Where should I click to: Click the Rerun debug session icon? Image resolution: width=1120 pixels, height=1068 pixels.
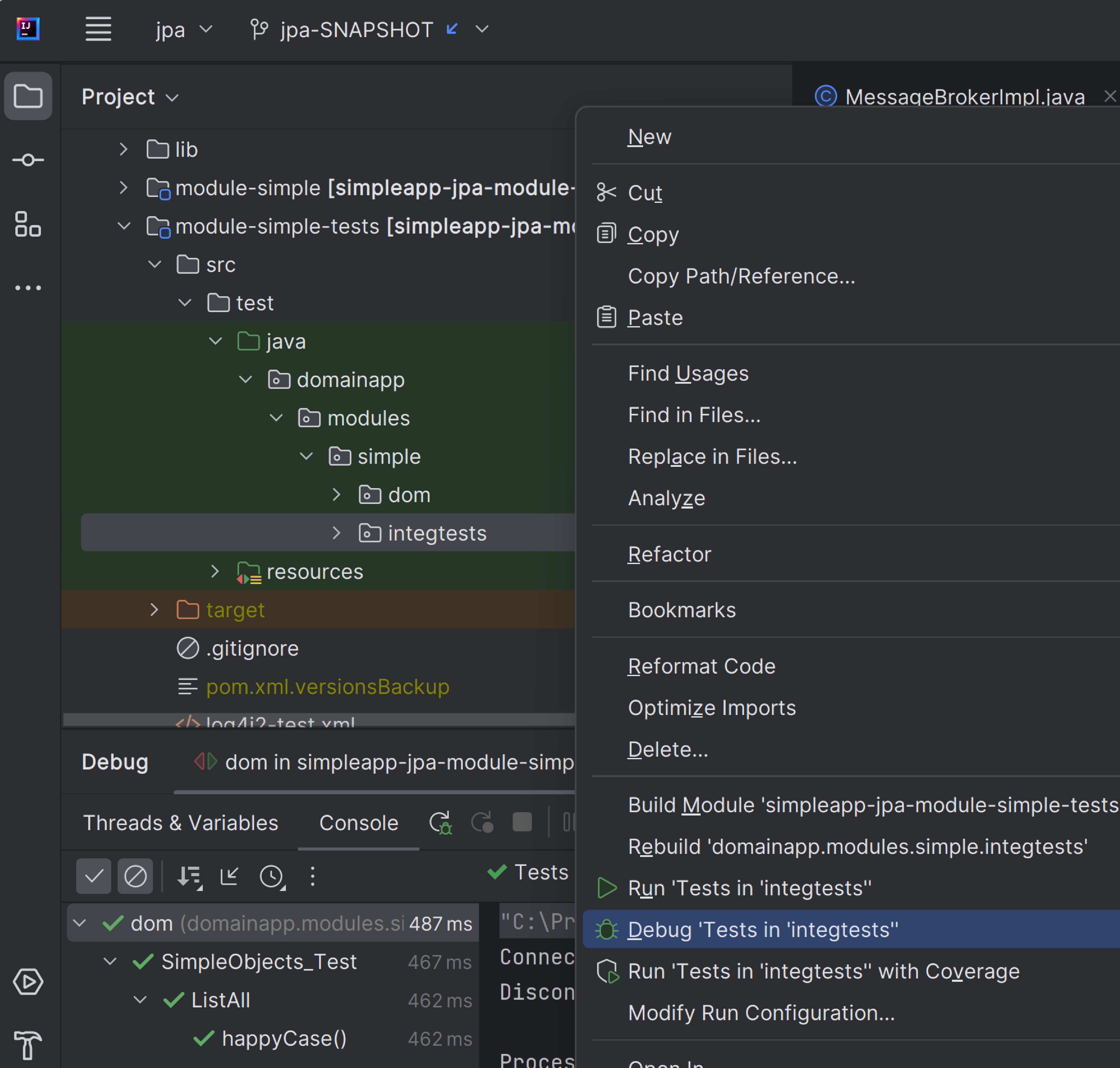[x=441, y=823]
